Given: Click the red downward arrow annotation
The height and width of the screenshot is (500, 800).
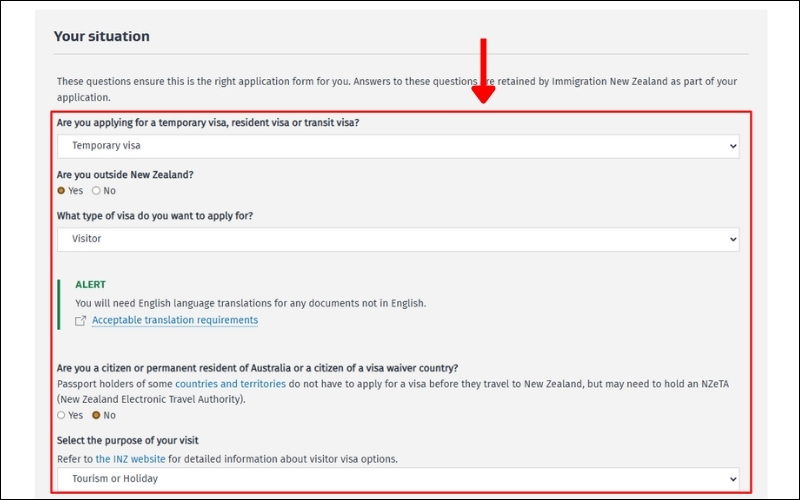Looking at the screenshot, I should pos(483,72).
